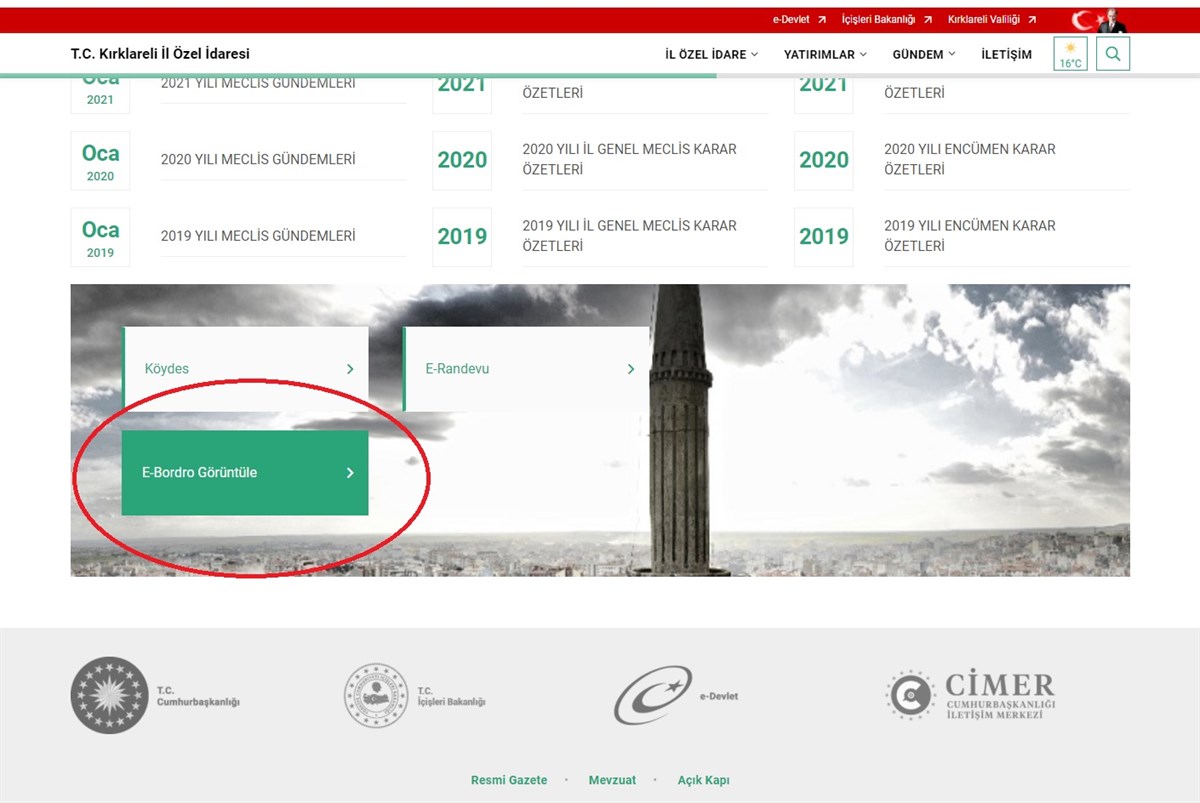Open the E-Randevu card
The height and width of the screenshot is (803, 1200).
[x=526, y=369]
